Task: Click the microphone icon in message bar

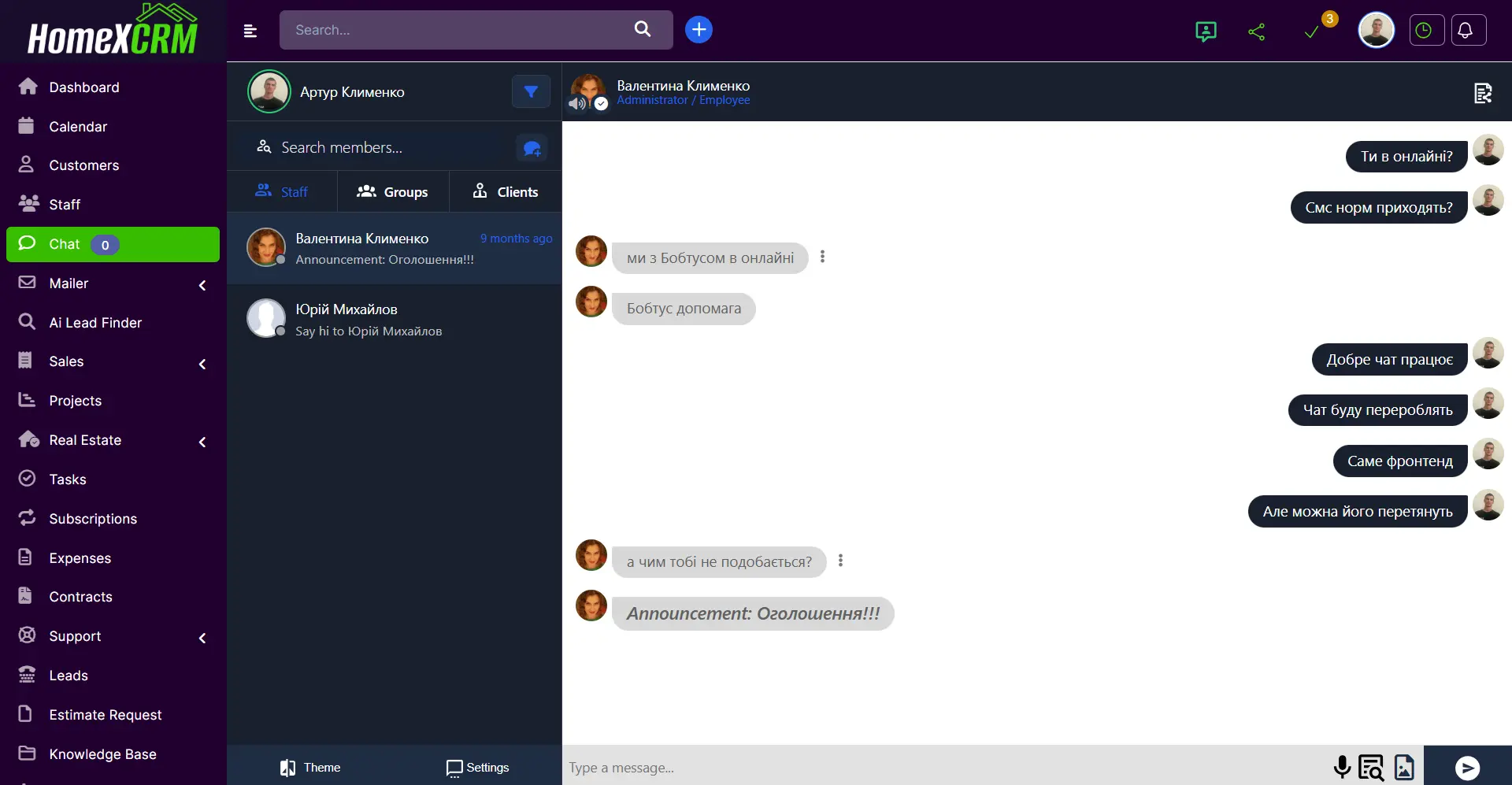Action: tap(1342, 767)
